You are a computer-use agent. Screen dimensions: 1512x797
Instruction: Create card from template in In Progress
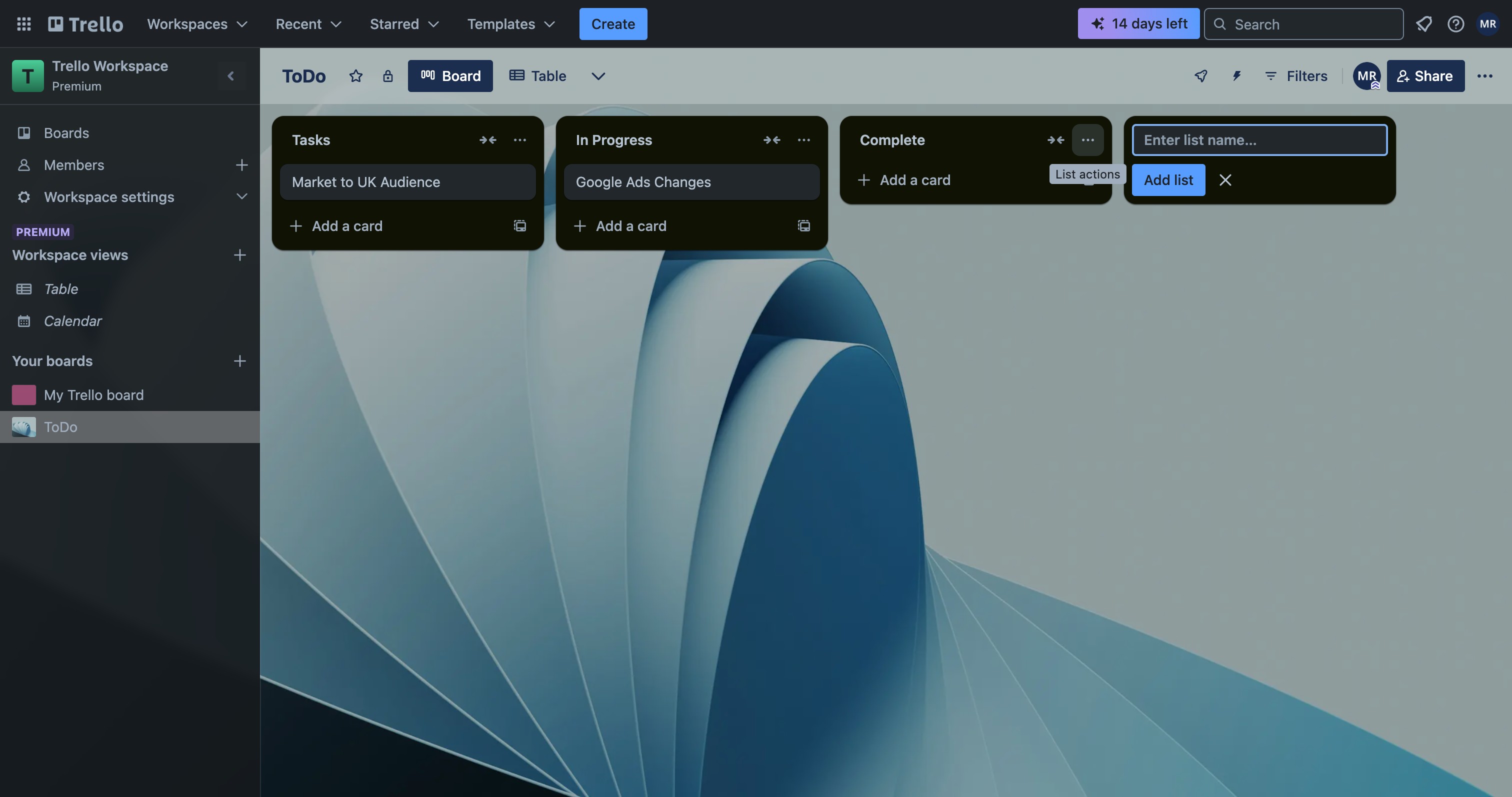tap(804, 226)
